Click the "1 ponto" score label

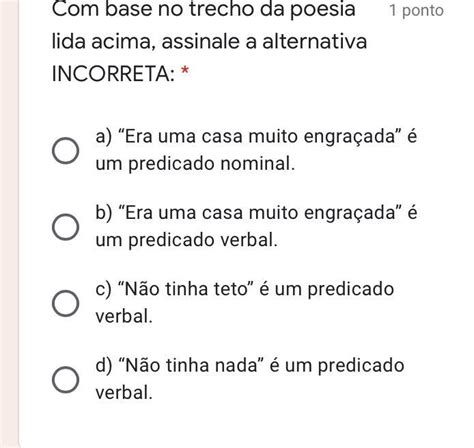416,11
